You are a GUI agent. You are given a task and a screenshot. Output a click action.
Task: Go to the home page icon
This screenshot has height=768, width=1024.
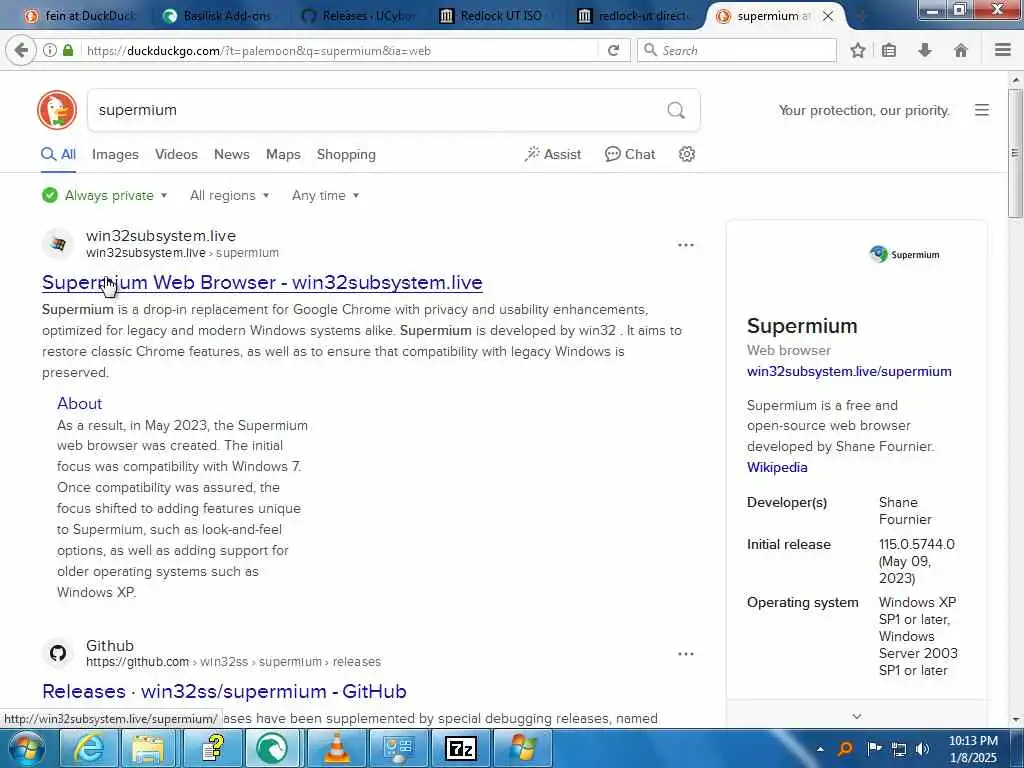pos(961,50)
